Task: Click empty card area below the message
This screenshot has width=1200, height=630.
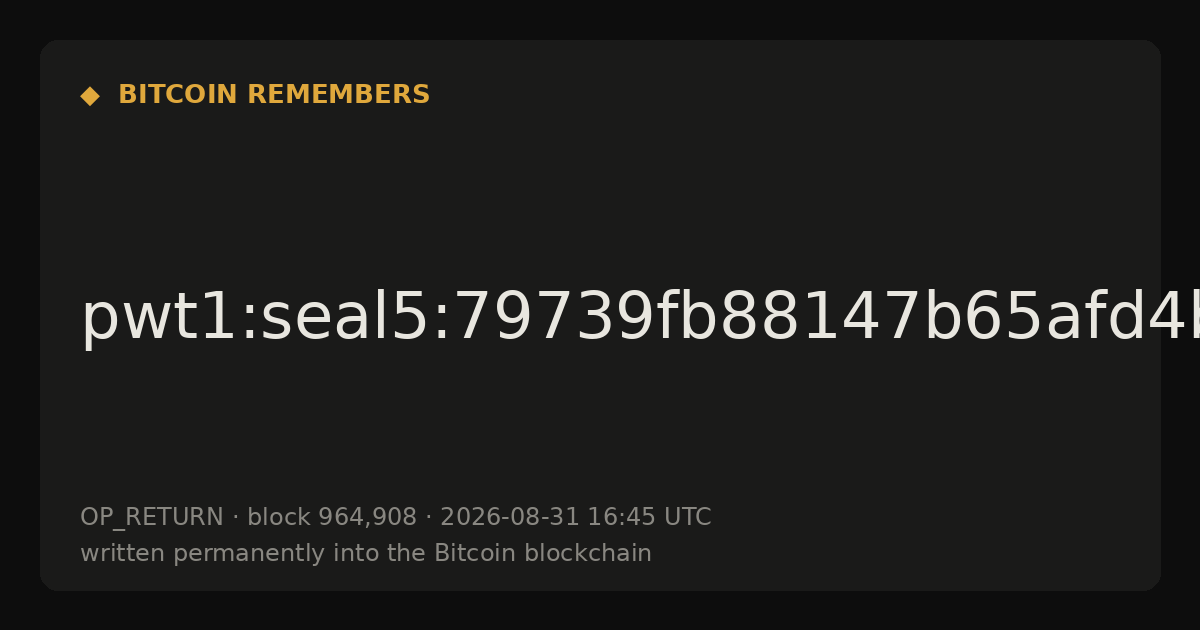Action: (600, 430)
